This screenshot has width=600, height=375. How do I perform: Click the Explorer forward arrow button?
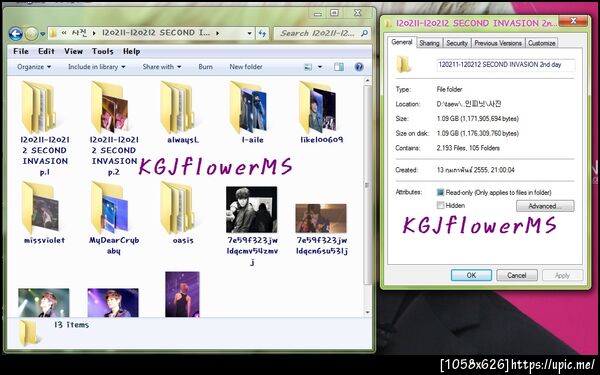coord(31,34)
